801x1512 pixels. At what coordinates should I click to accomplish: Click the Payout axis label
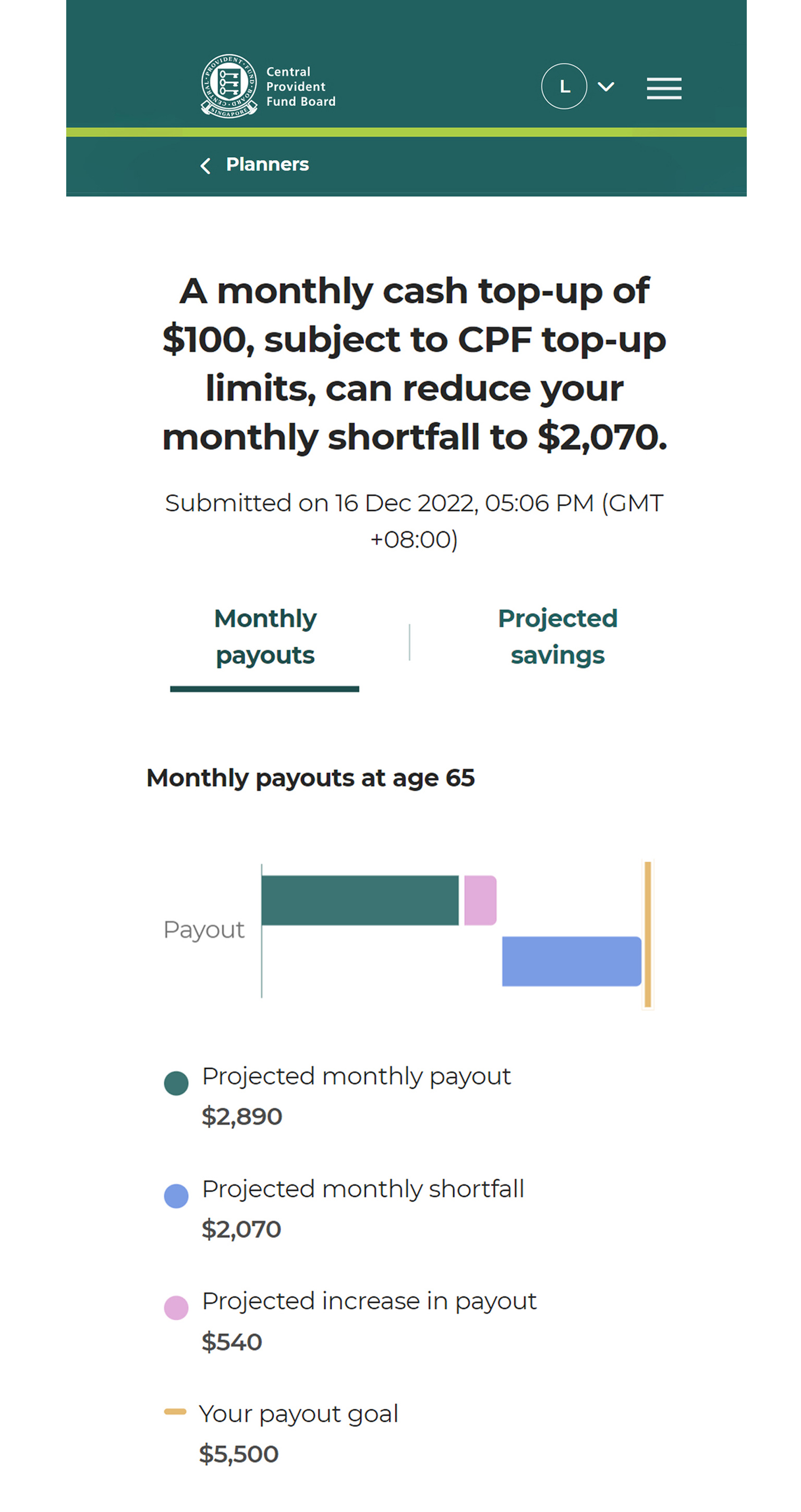pos(204,929)
